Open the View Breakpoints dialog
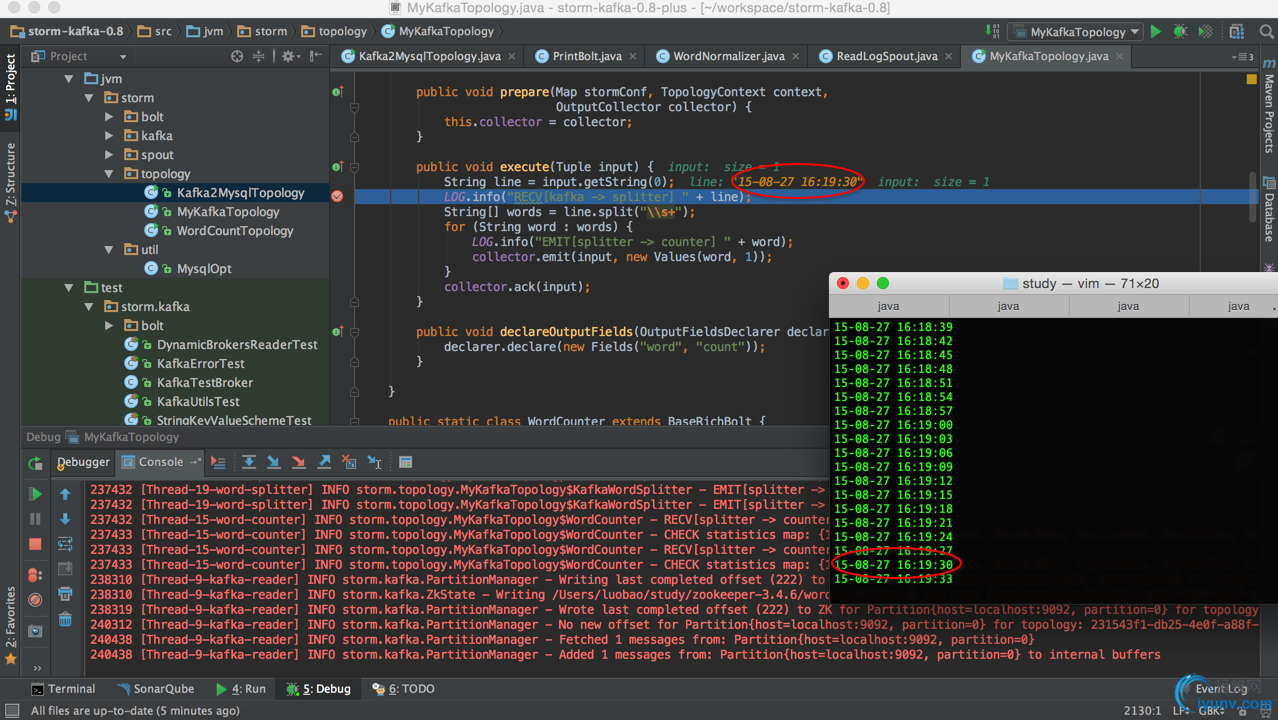 [x=35, y=575]
